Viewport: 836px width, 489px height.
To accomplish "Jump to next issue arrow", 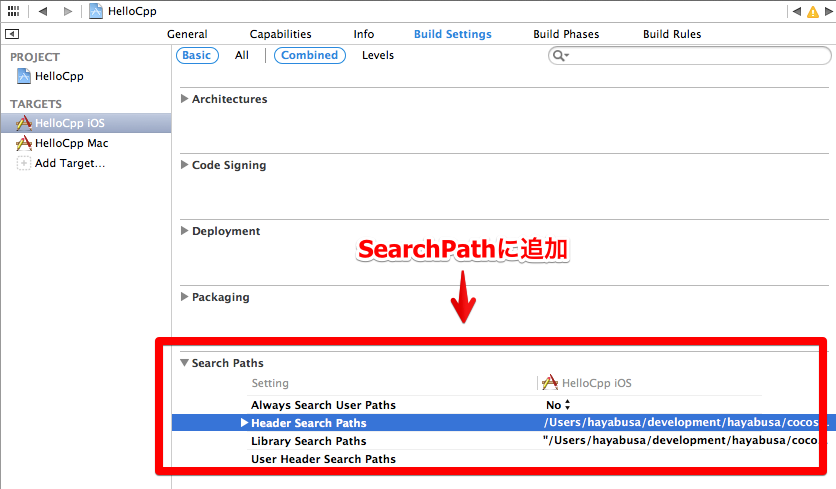I will [829, 11].
